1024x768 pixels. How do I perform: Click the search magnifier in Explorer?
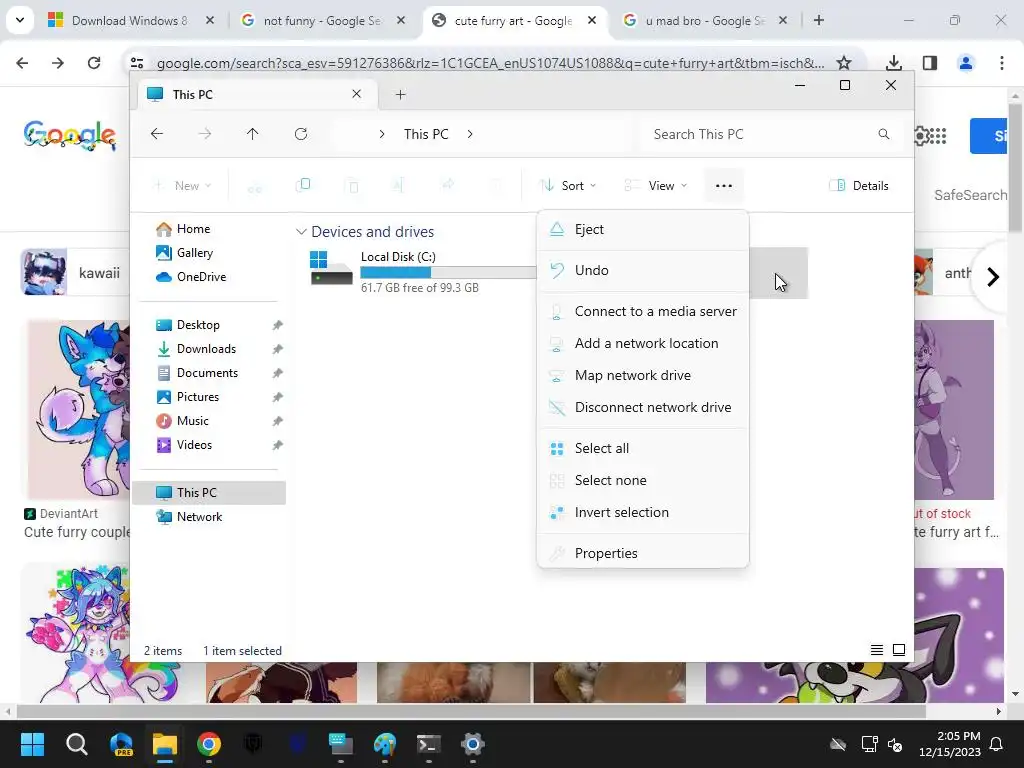tap(884, 134)
